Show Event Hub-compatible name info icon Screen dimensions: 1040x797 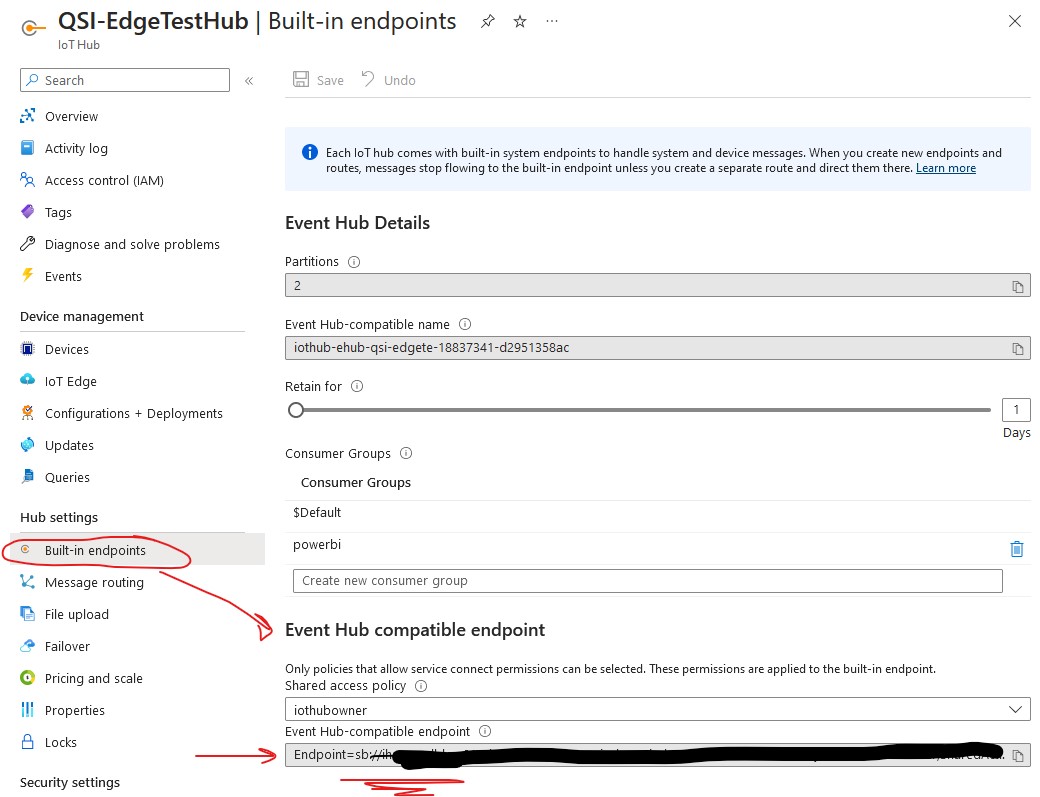tap(465, 324)
